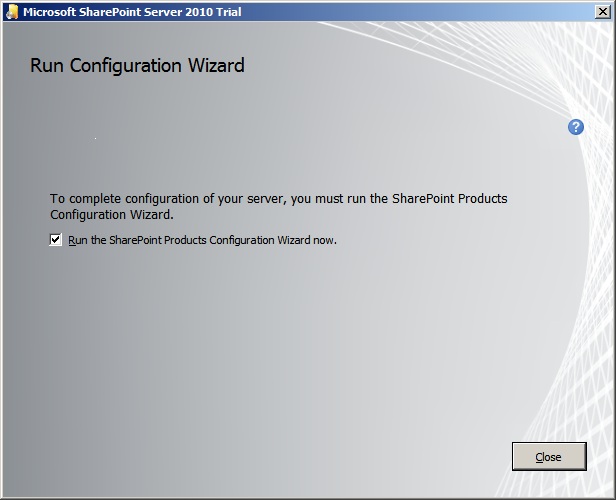Click the blue help question mark icon
616x500 pixels.
[x=575, y=127]
